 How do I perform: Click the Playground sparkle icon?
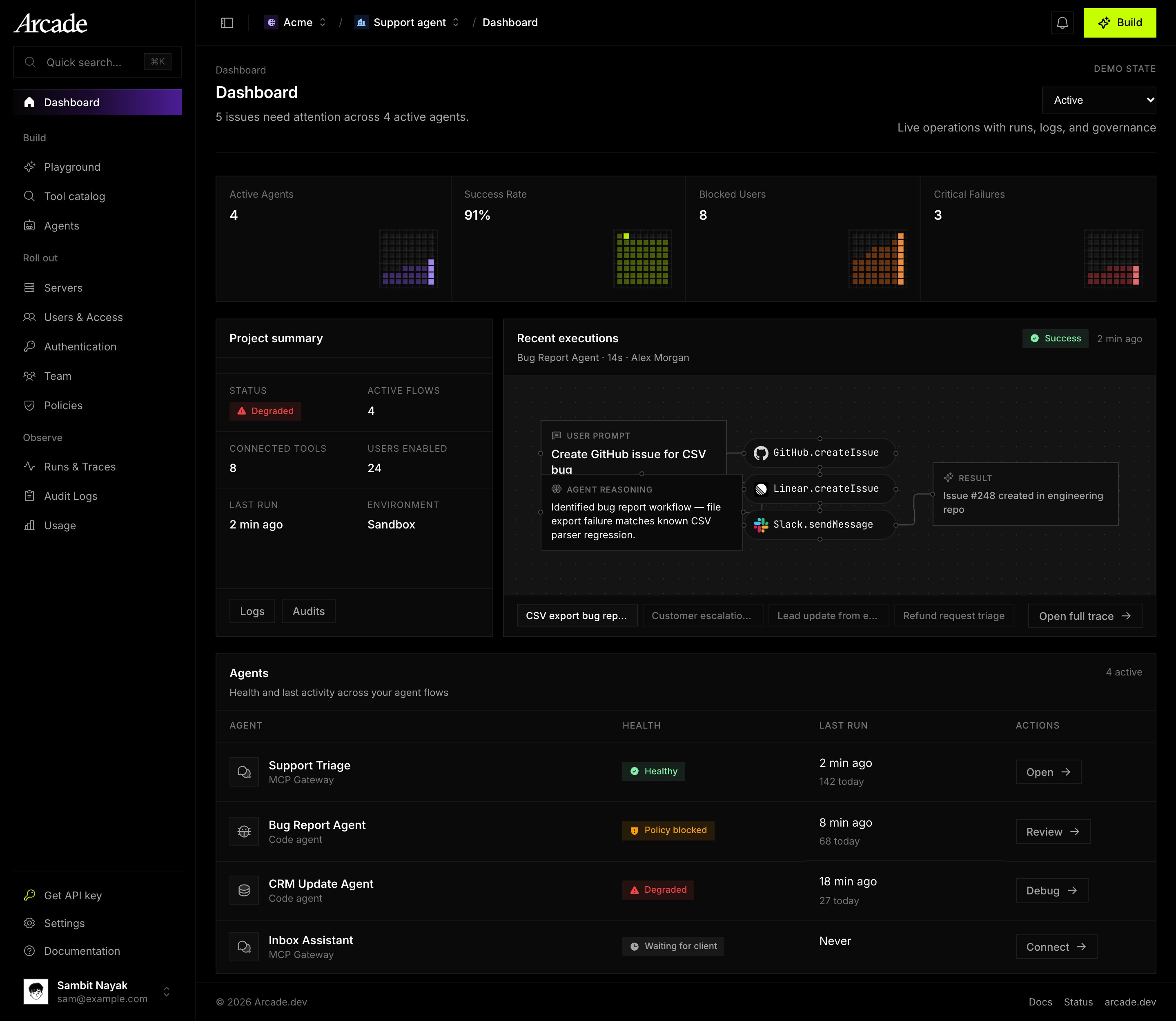[30, 167]
